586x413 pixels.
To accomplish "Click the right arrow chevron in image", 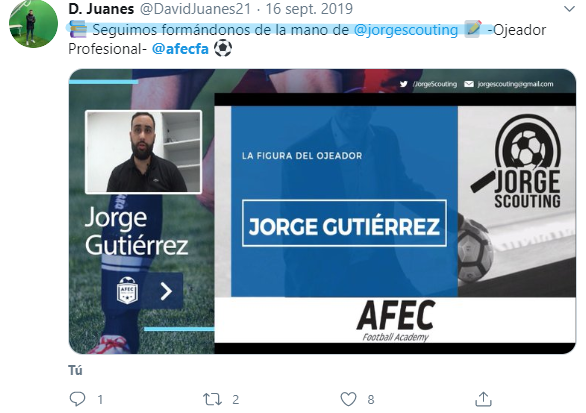I will 166,291.
